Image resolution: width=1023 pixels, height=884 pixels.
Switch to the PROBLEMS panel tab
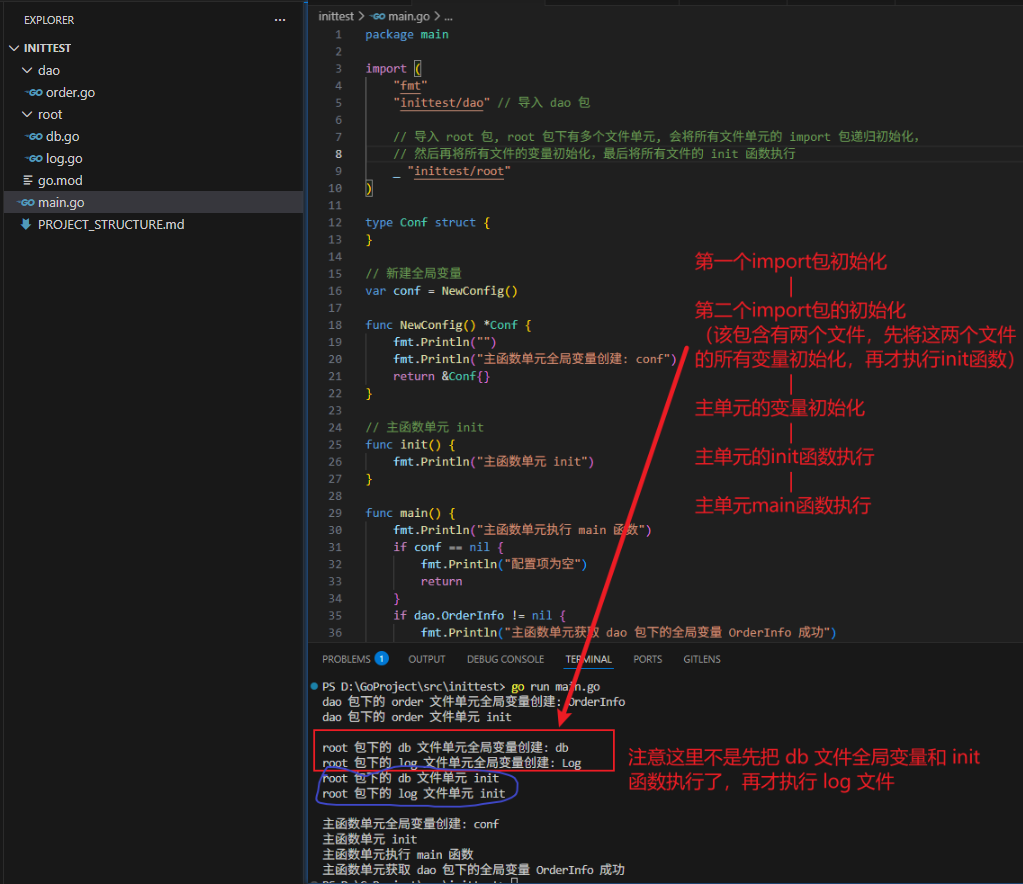click(x=346, y=659)
